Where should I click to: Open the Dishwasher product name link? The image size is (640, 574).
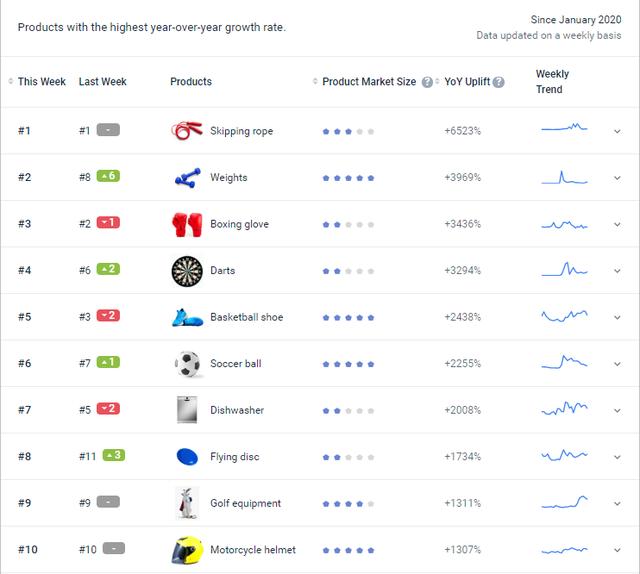237,410
